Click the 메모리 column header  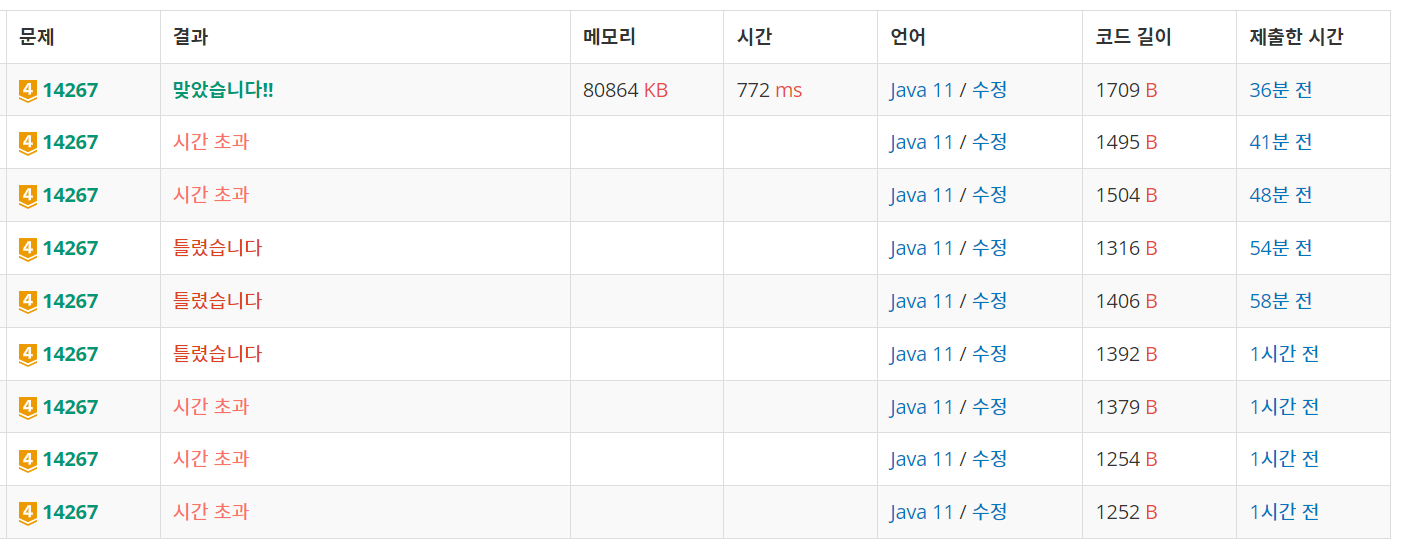pos(609,37)
